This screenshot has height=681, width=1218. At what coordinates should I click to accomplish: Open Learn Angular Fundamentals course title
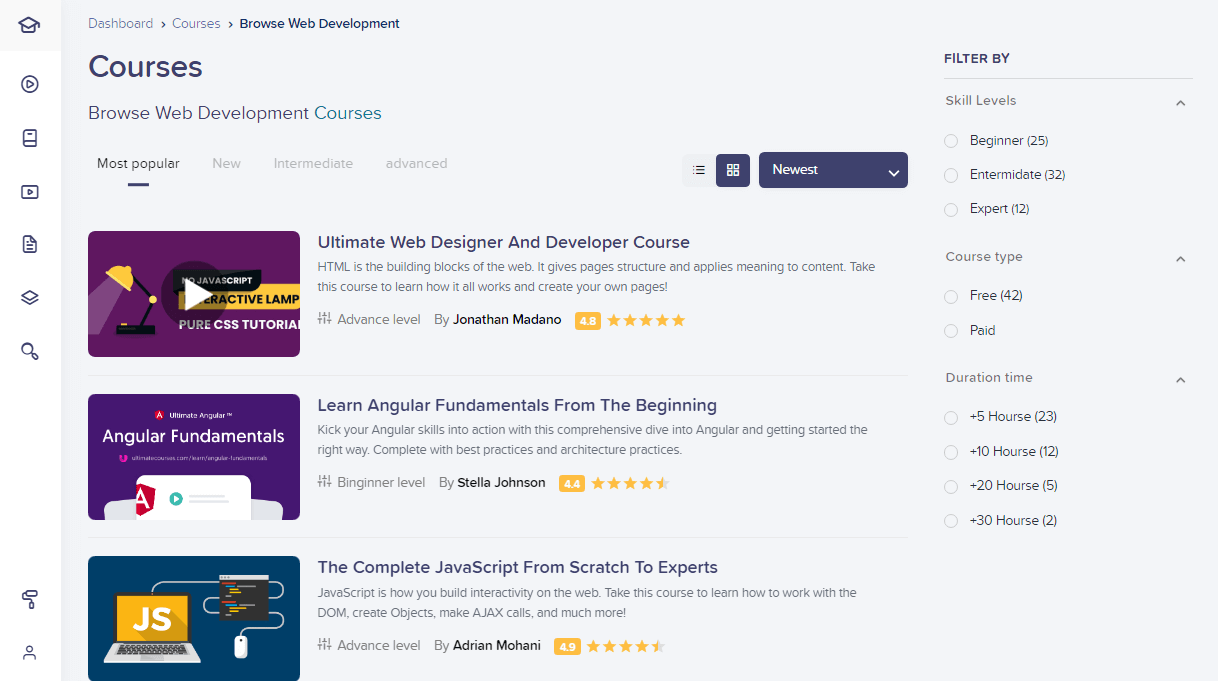tap(517, 405)
